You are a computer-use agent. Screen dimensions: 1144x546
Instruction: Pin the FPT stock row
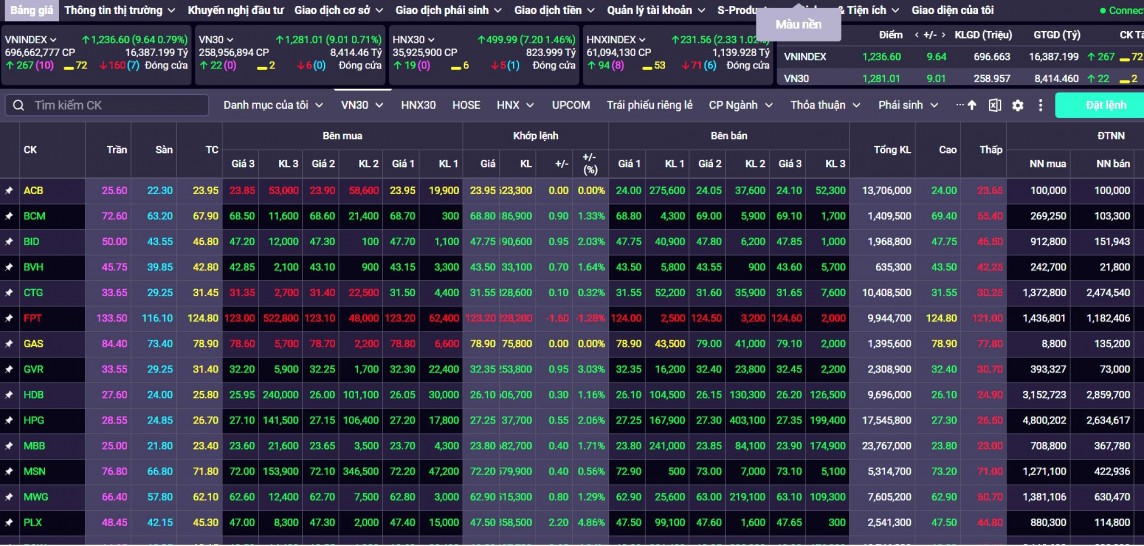(9, 318)
